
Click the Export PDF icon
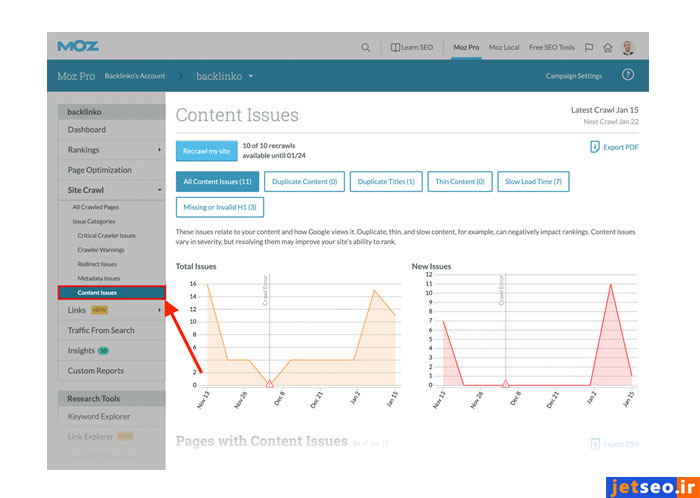[x=595, y=147]
